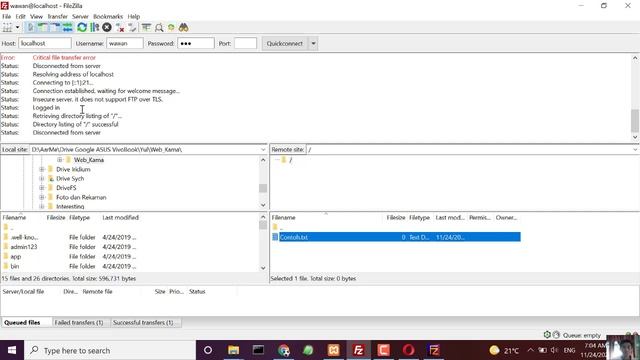
Task: Select the Foto dan Rekaman tree folder
Action: tap(81, 197)
